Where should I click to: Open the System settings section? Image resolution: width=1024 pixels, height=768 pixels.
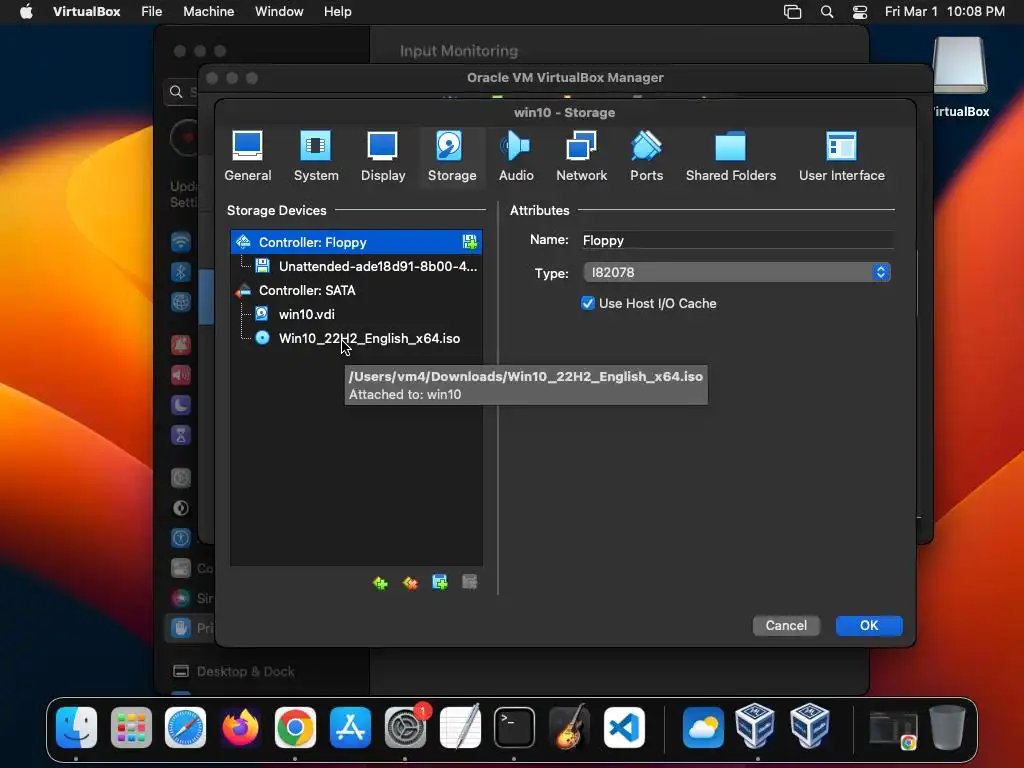click(316, 157)
